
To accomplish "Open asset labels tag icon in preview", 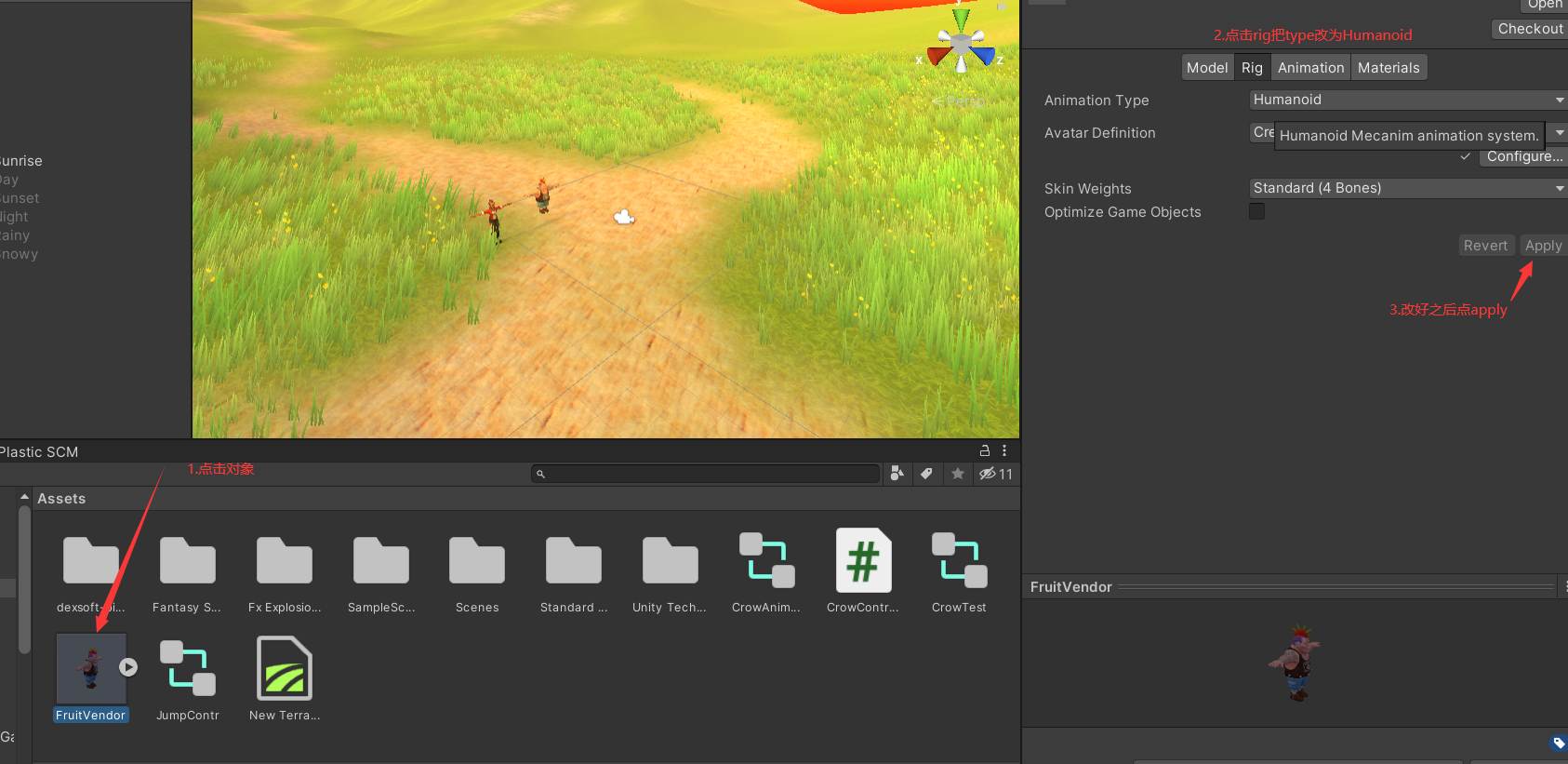I will (x=1559, y=743).
